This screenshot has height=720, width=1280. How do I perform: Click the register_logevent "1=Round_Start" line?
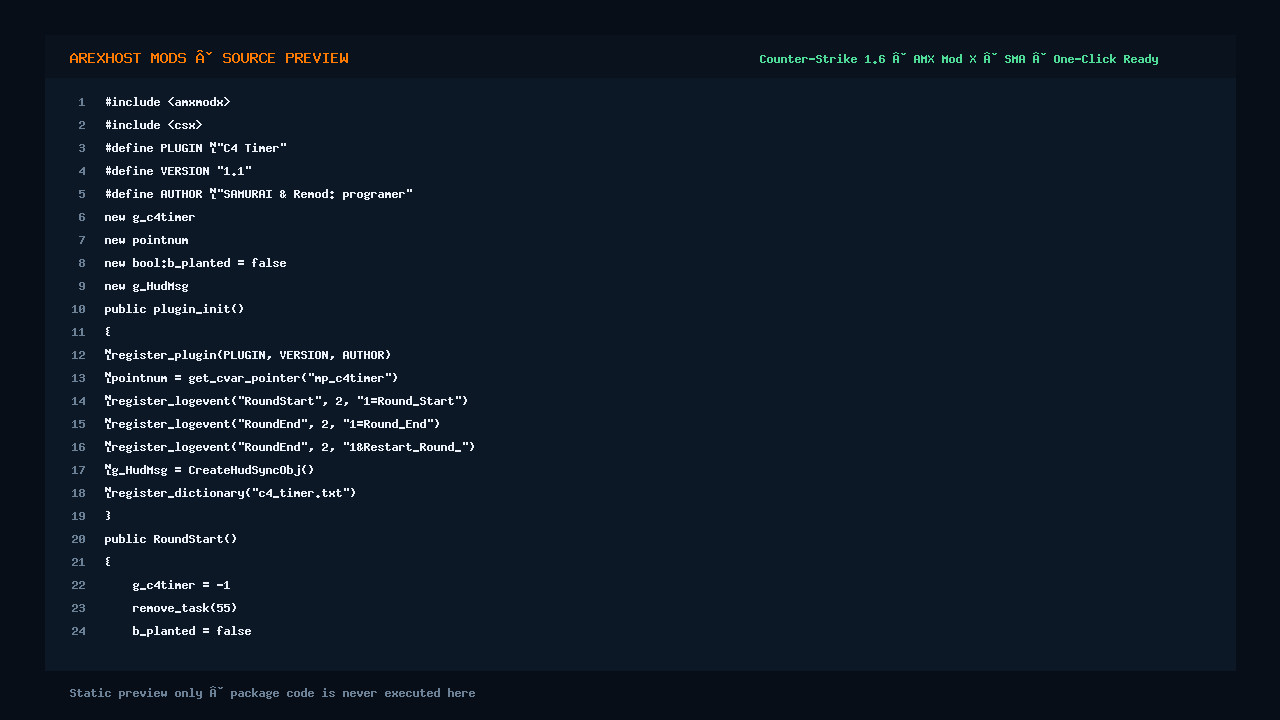pos(286,401)
